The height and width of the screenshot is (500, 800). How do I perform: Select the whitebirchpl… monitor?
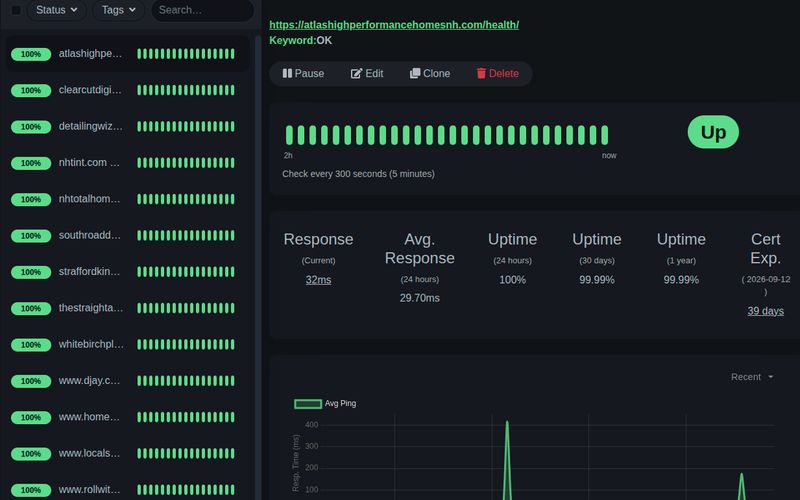(128, 344)
